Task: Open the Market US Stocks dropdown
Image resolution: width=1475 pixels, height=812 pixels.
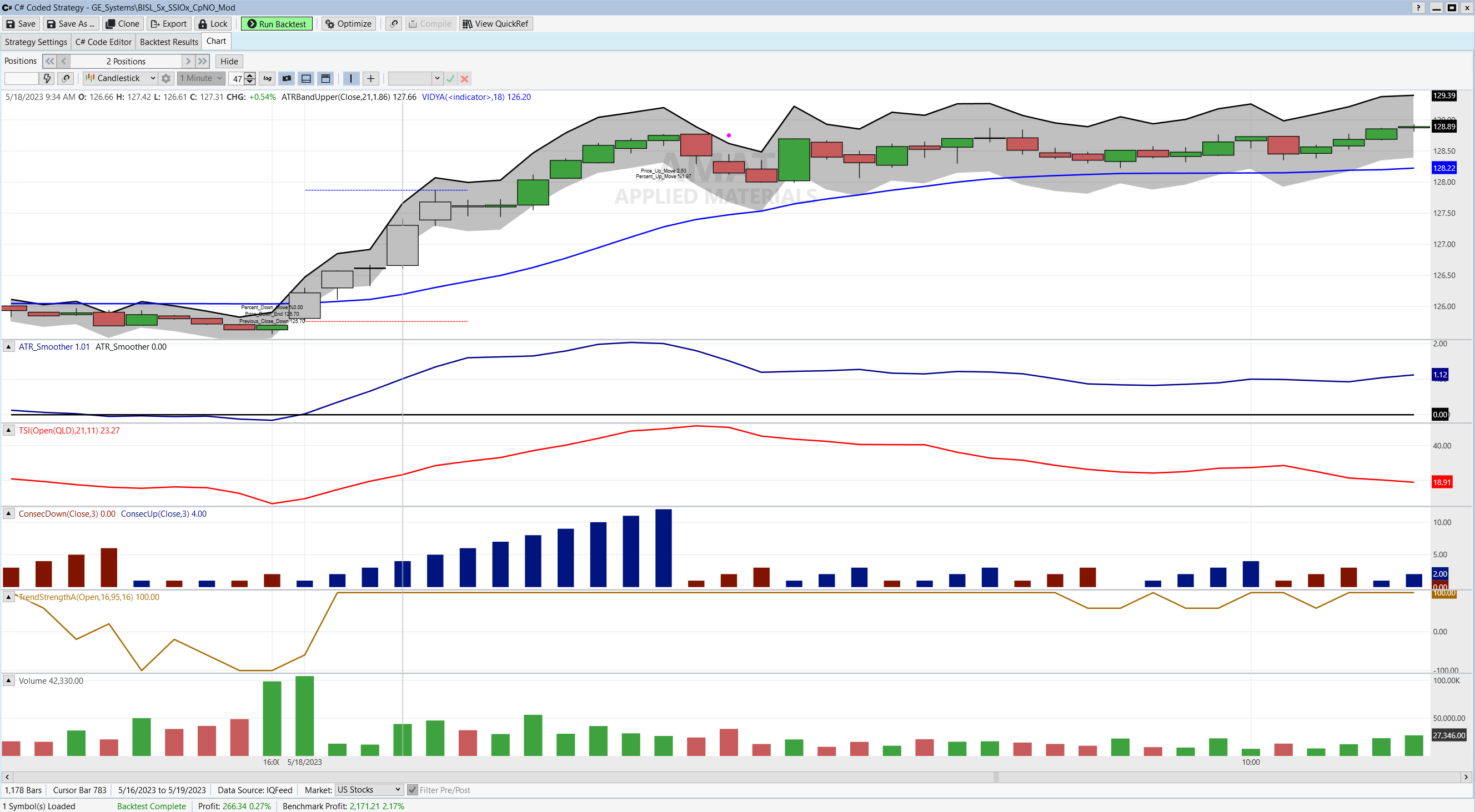Action: tap(368, 790)
